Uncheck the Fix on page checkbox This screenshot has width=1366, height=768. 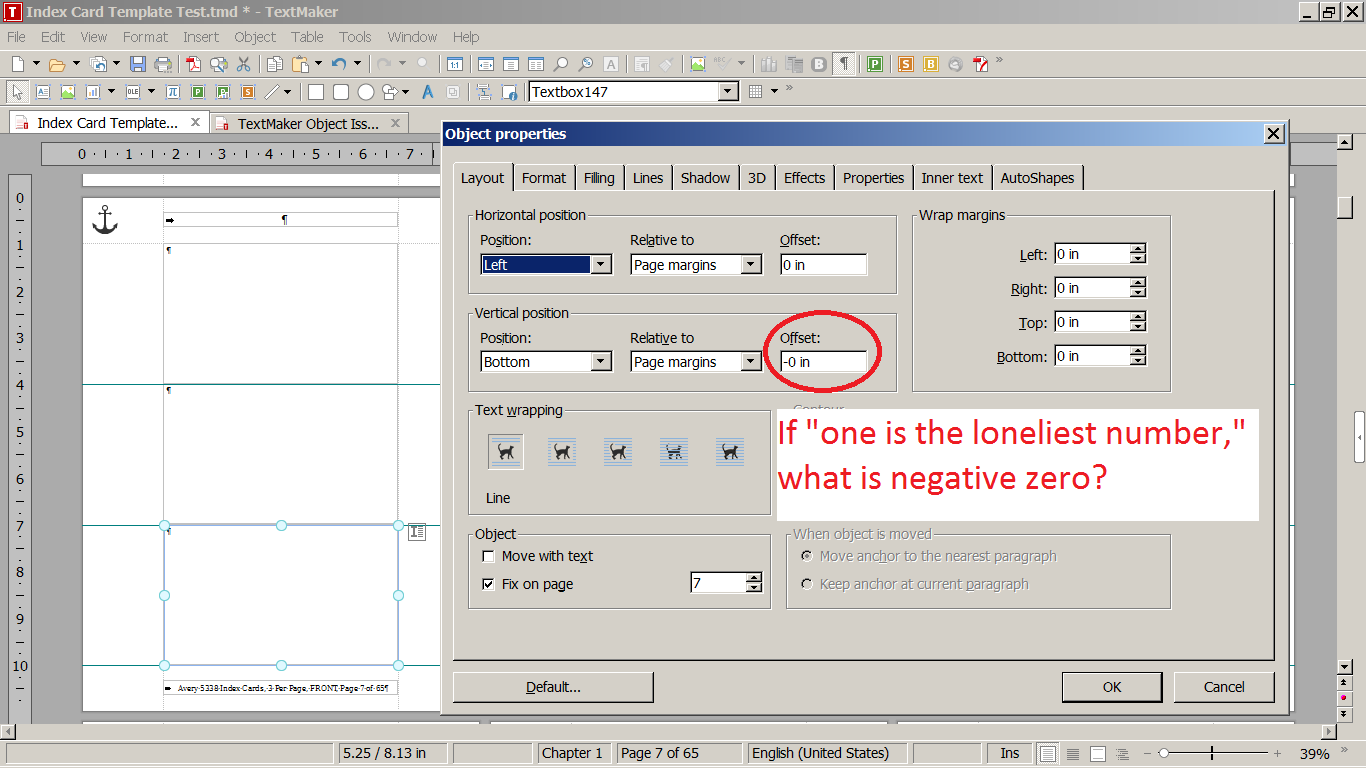488,585
